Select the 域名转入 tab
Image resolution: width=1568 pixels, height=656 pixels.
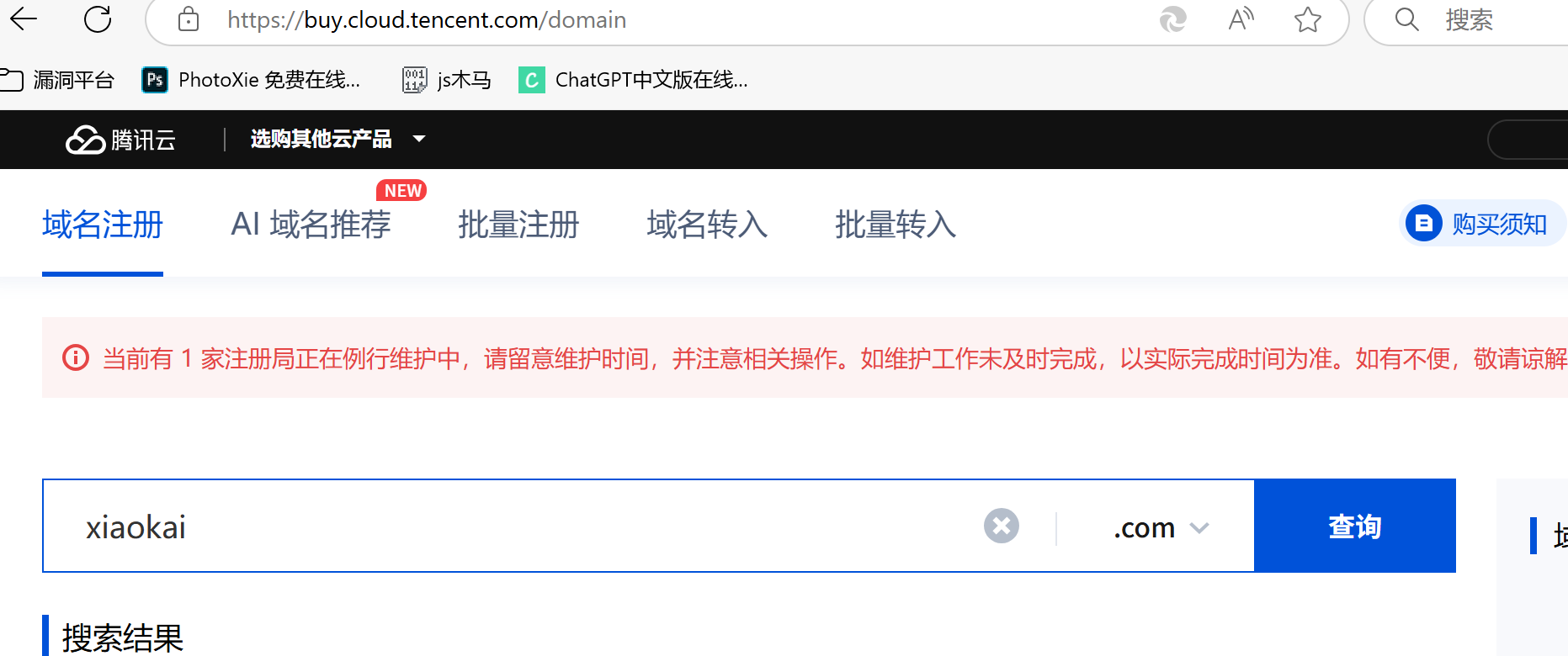tap(707, 225)
